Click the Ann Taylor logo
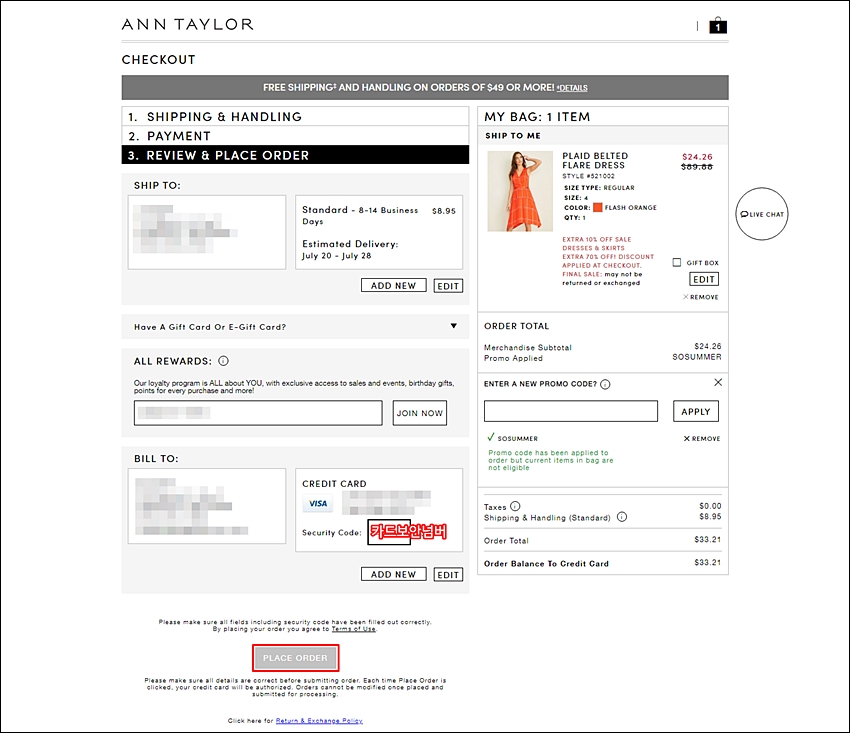 coord(188,24)
